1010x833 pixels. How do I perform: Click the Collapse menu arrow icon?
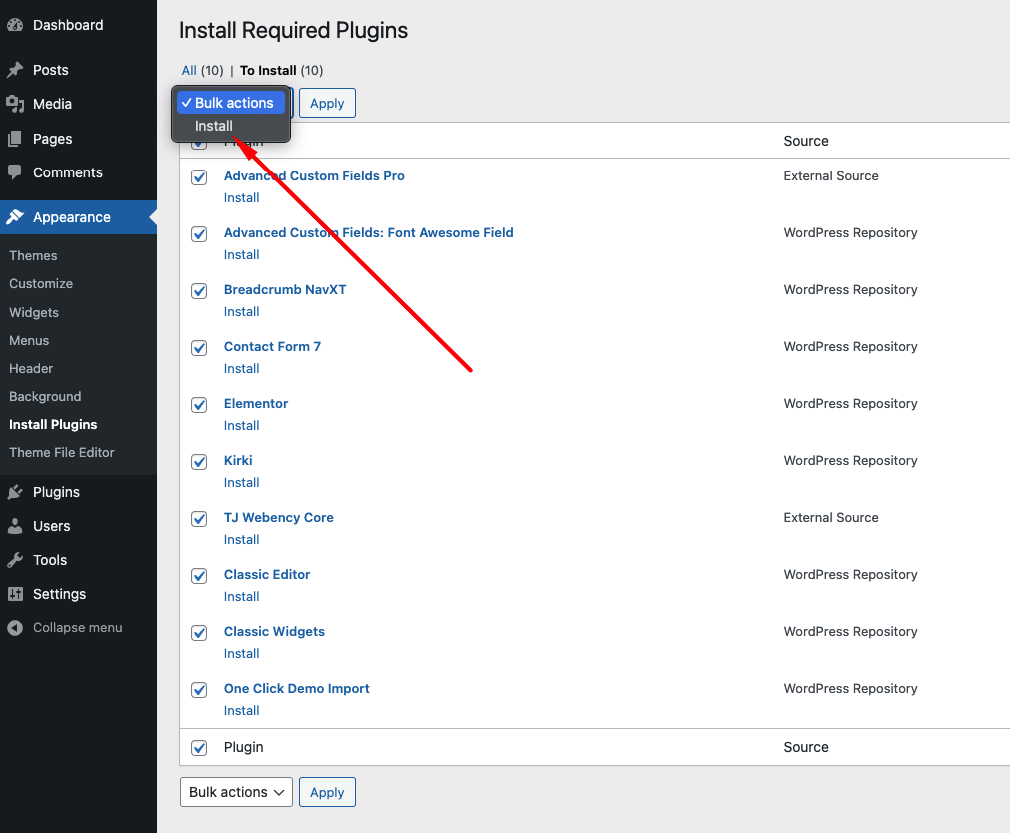point(15,627)
